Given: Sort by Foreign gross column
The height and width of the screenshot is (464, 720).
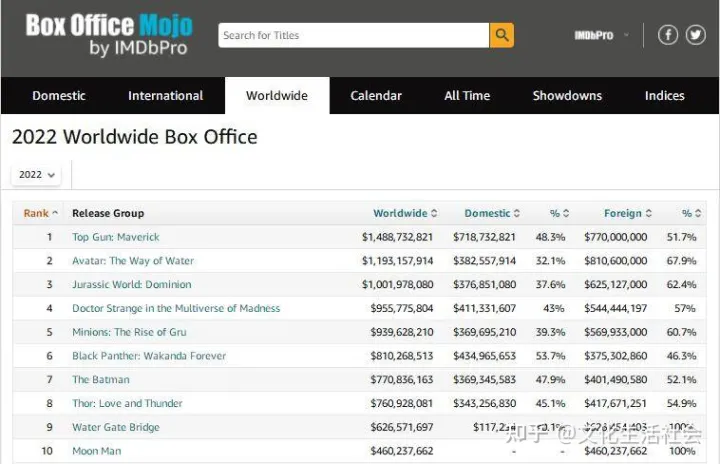Looking at the screenshot, I should [628, 213].
